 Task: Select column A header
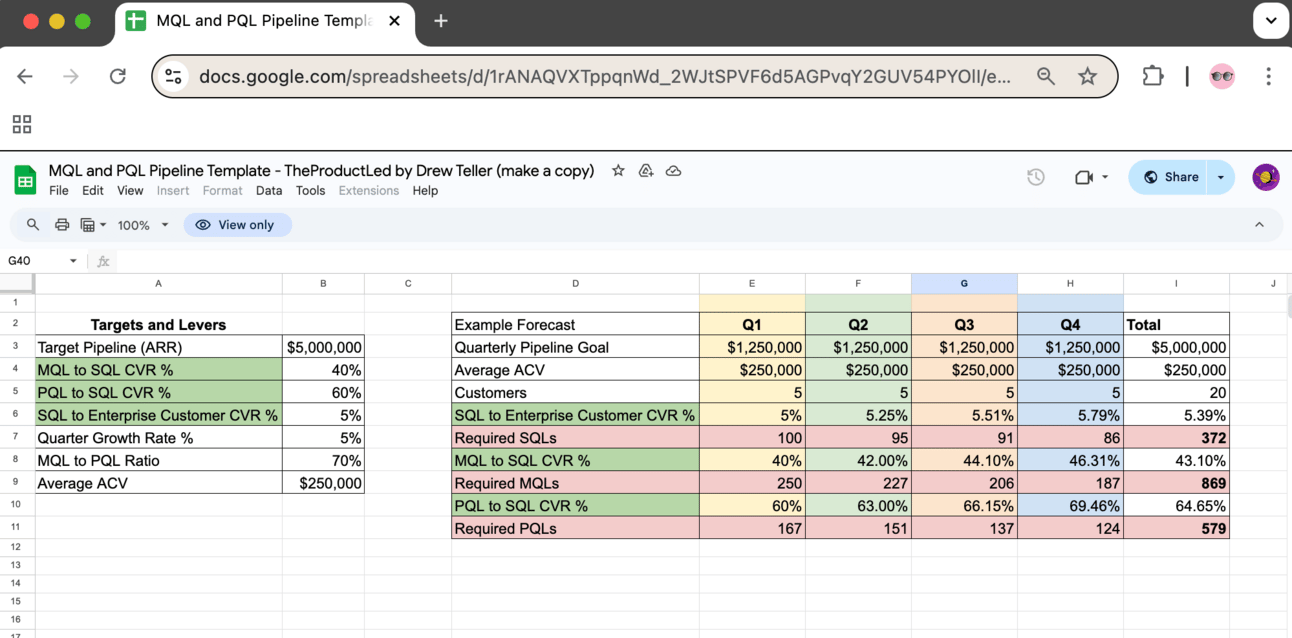click(158, 284)
